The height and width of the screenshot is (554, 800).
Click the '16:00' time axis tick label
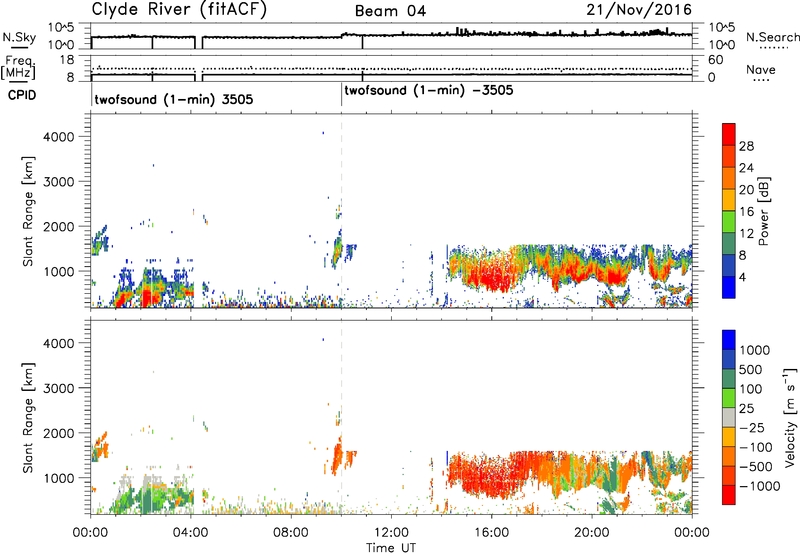point(491,533)
